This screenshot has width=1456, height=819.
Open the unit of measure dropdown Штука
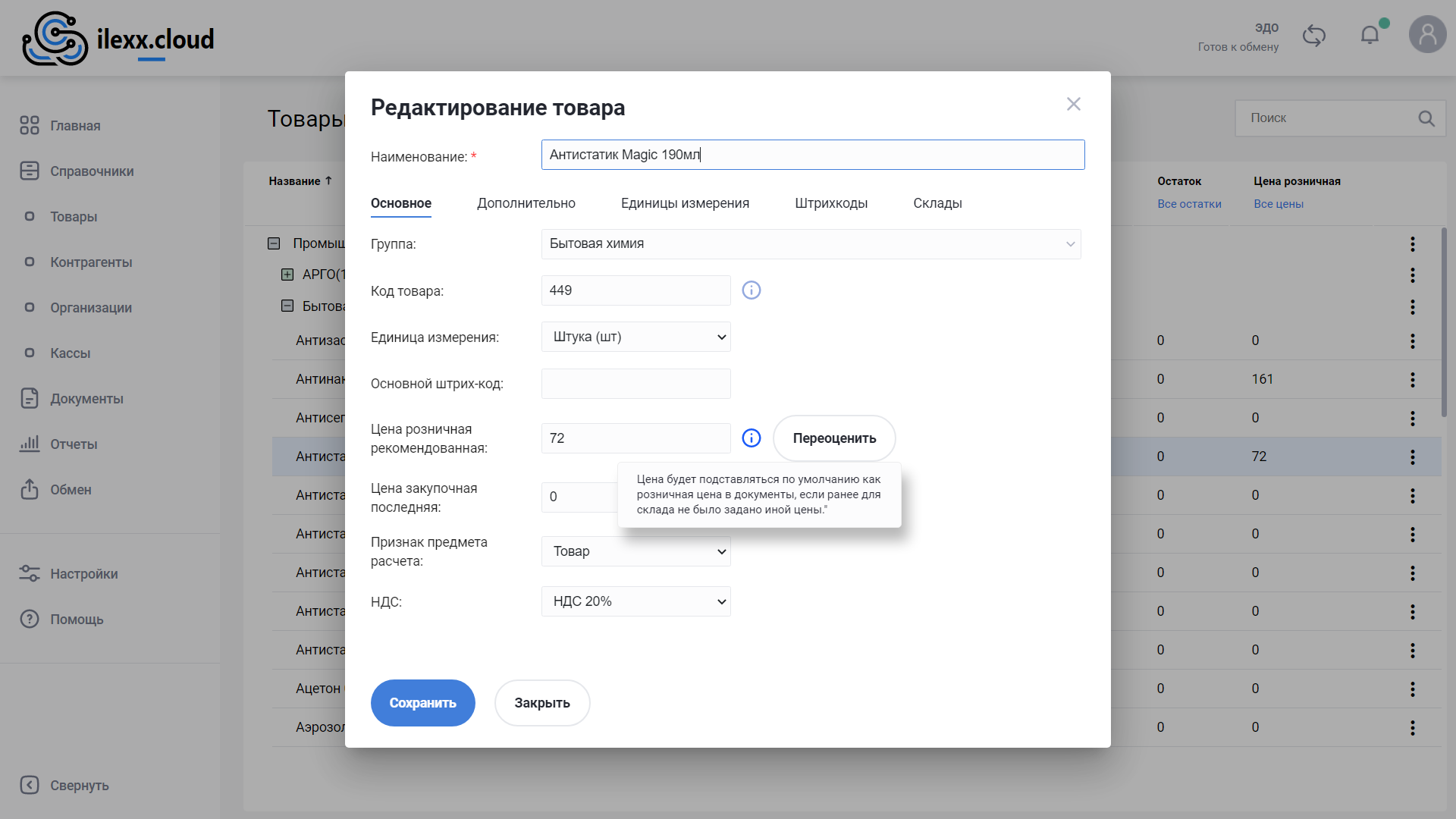point(635,337)
